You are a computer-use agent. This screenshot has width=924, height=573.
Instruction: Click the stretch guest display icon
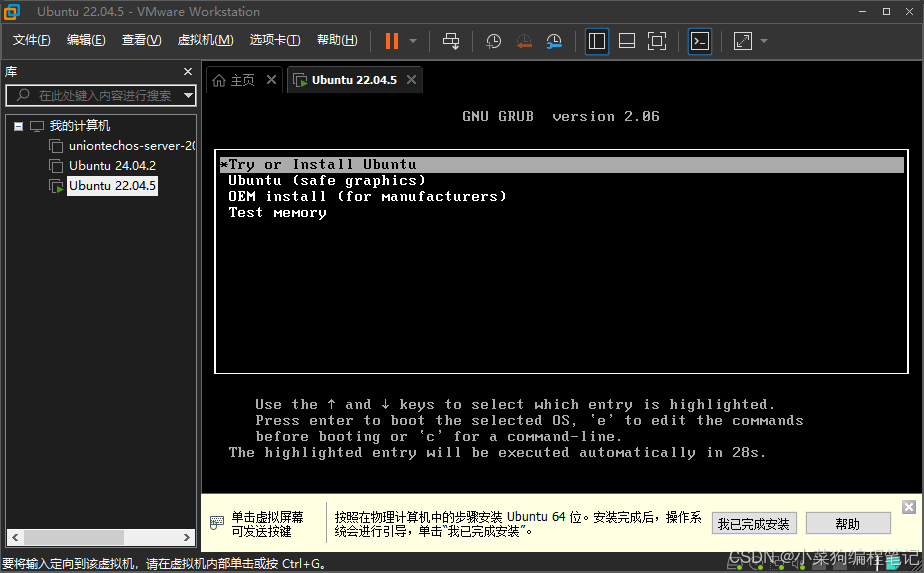[742, 41]
